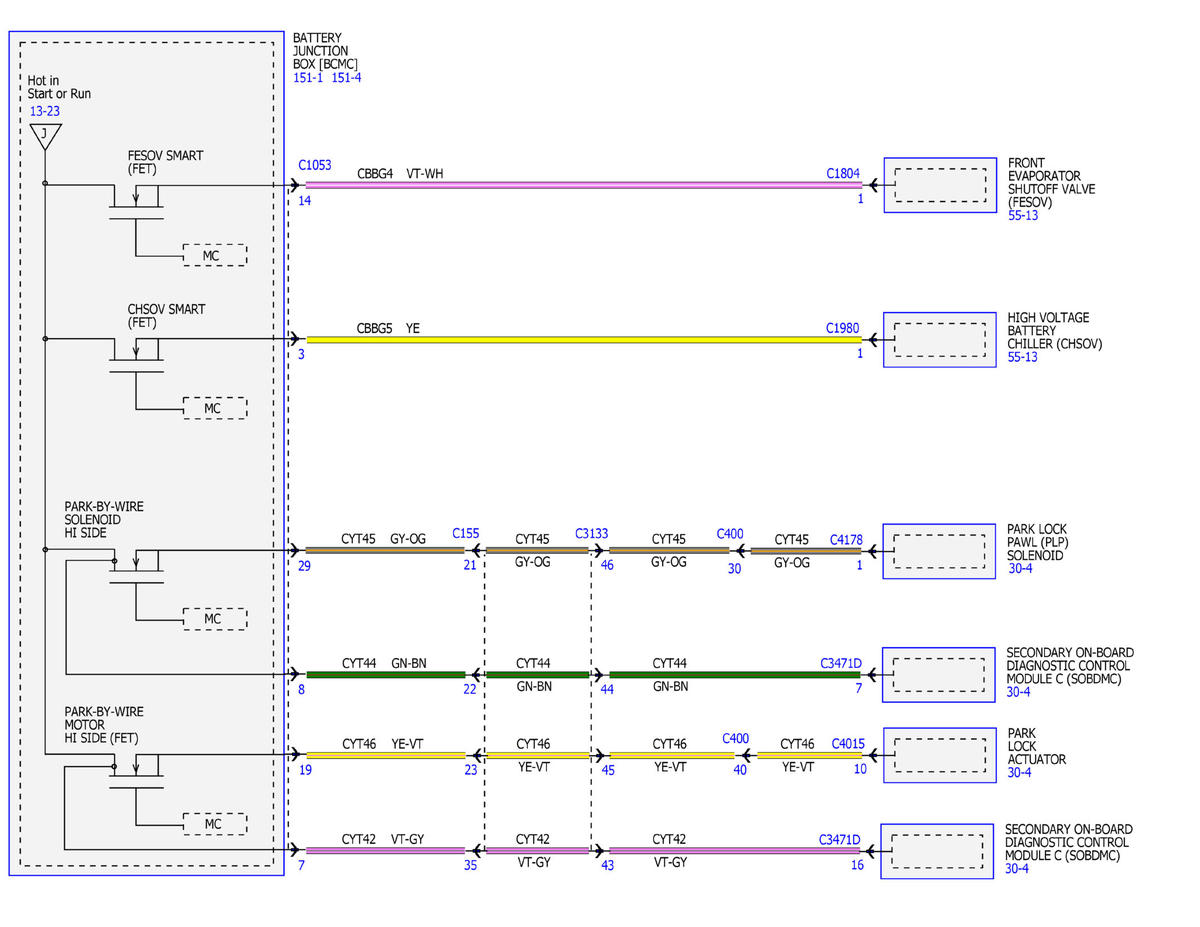The image size is (1200, 927).
Task: Open 30-4 reference under Park Lock Pawl Solenoid
Action: [x=1020, y=569]
